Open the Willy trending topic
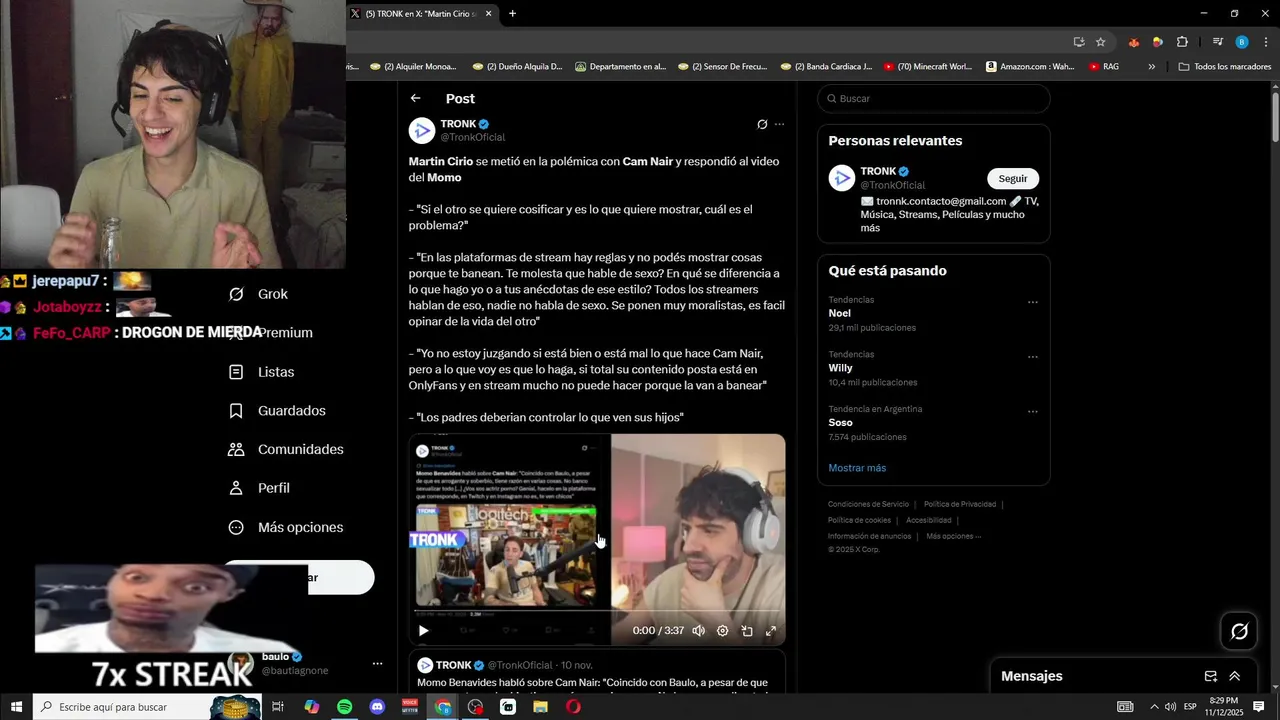The height and width of the screenshot is (720, 1280). (841, 368)
